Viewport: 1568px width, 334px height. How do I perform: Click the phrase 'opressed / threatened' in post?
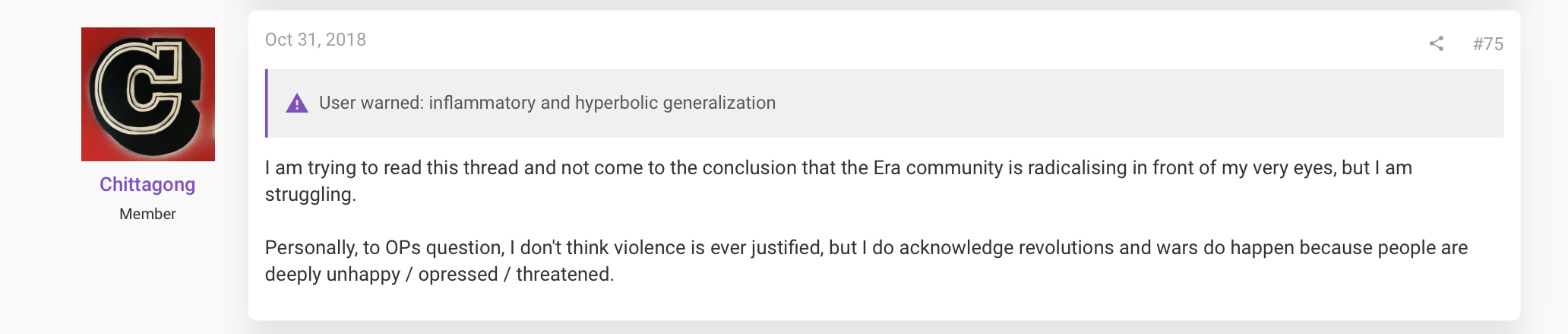[516, 275]
